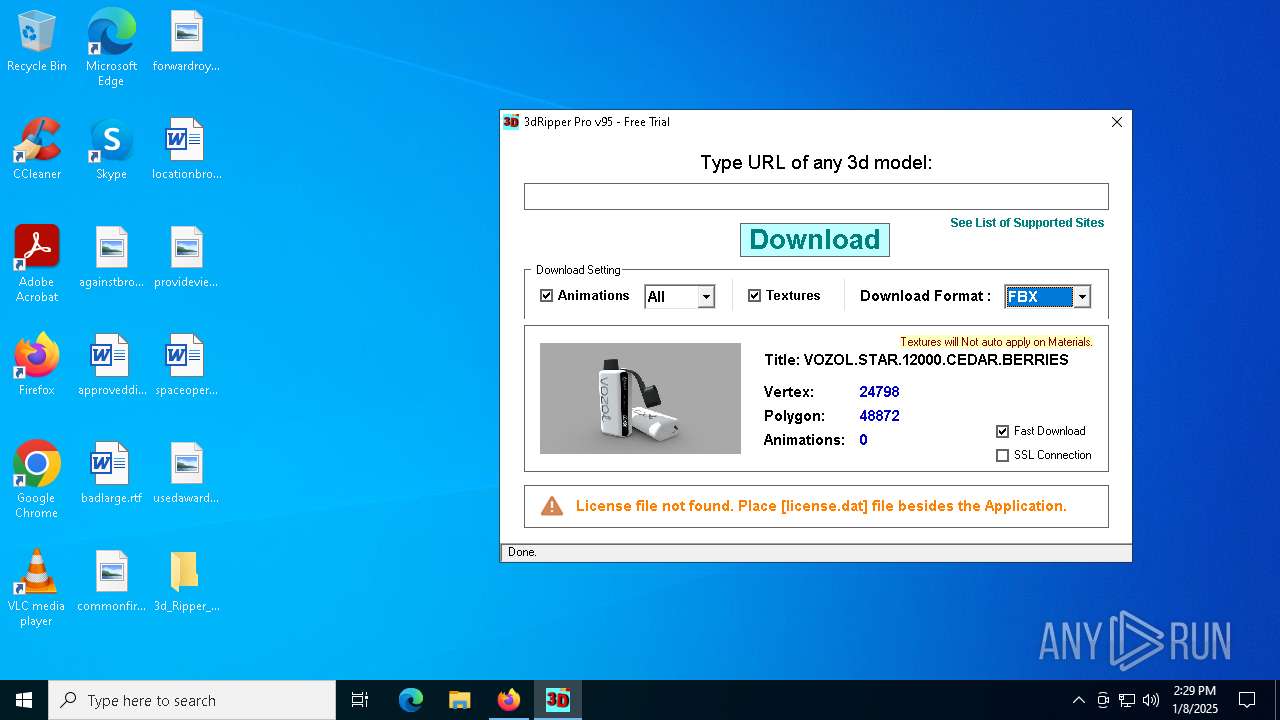This screenshot has width=1280, height=720.
Task: Select the commonfir image file icon
Action: 111,581
